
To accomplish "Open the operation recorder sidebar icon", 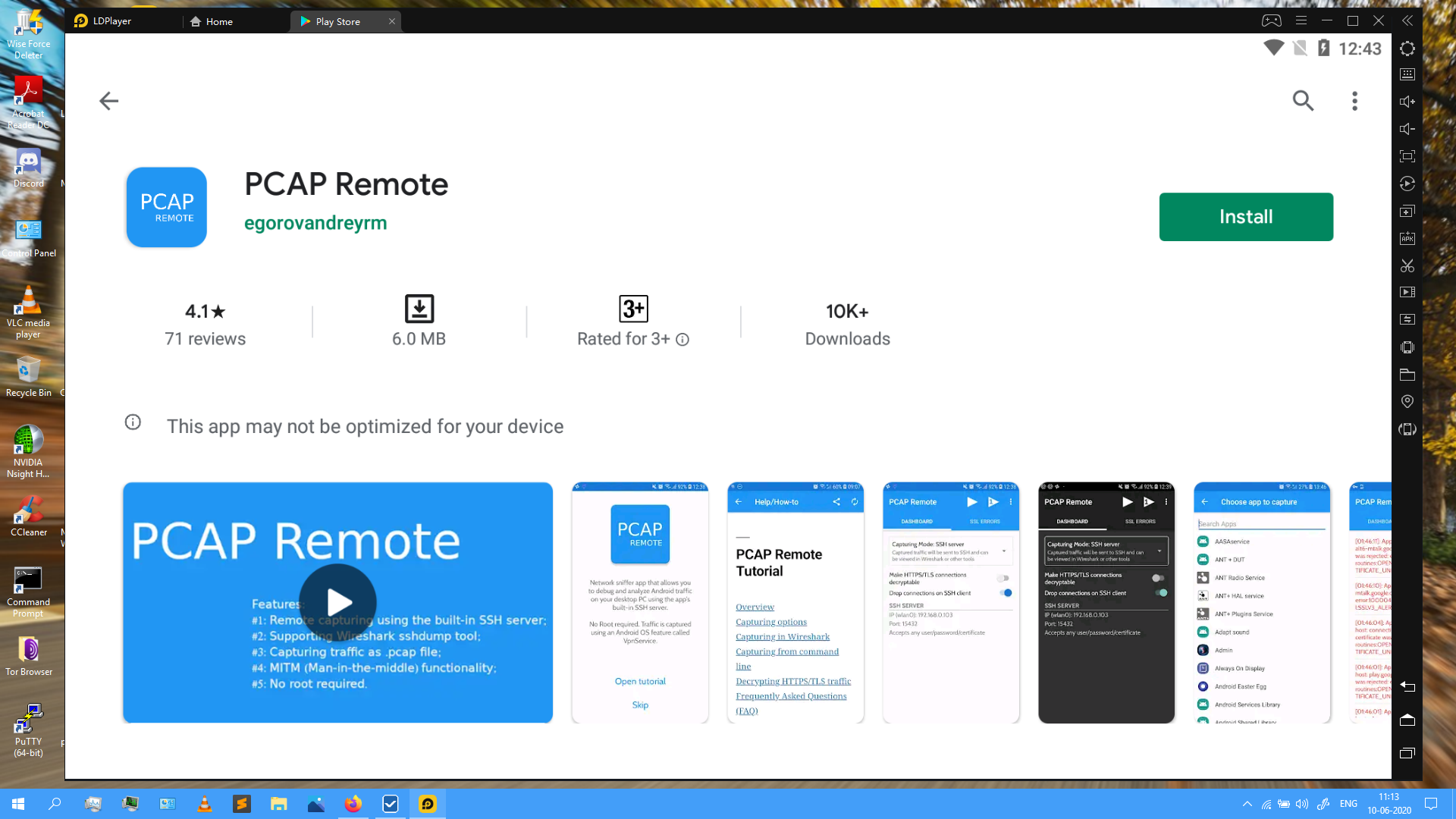I will [x=1407, y=184].
